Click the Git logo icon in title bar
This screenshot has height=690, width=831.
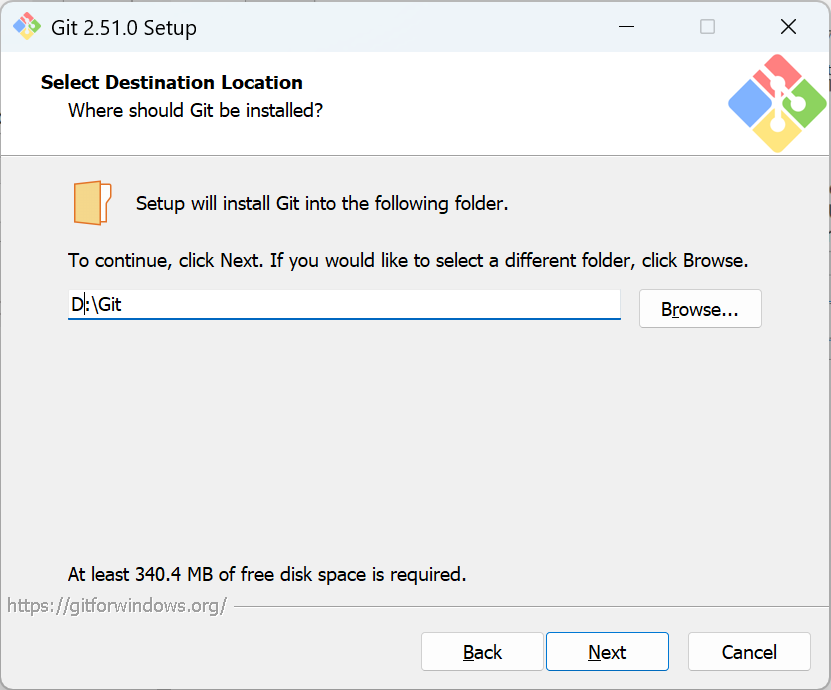click(27, 26)
